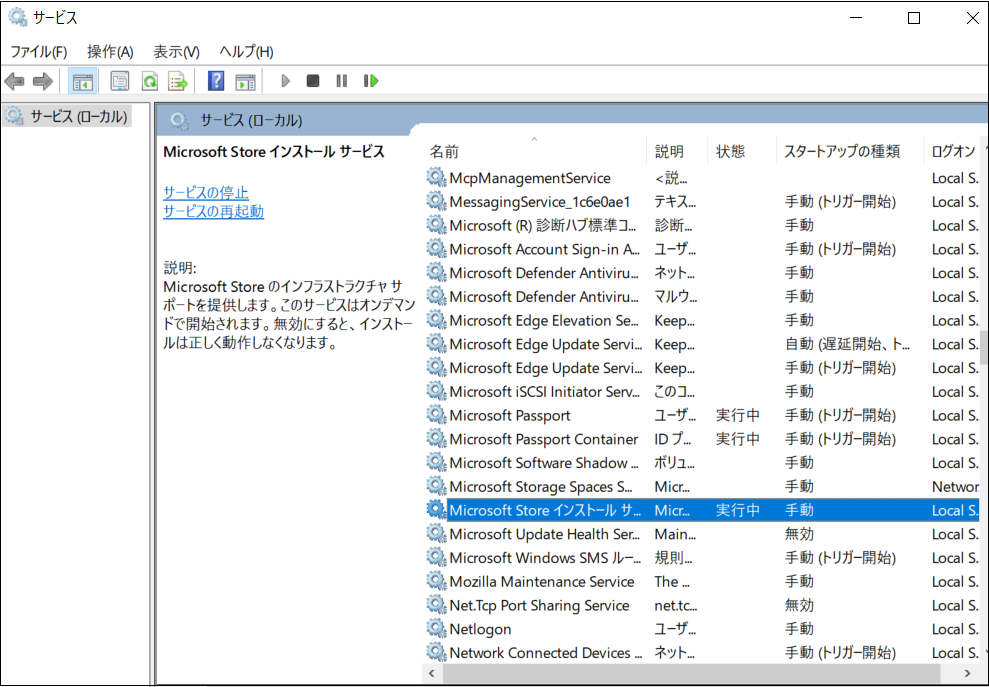The height and width of the screenshot is (687, 989).
Task: Click the Restart Service toolbar icon
Action: click(x=372, y=81)
